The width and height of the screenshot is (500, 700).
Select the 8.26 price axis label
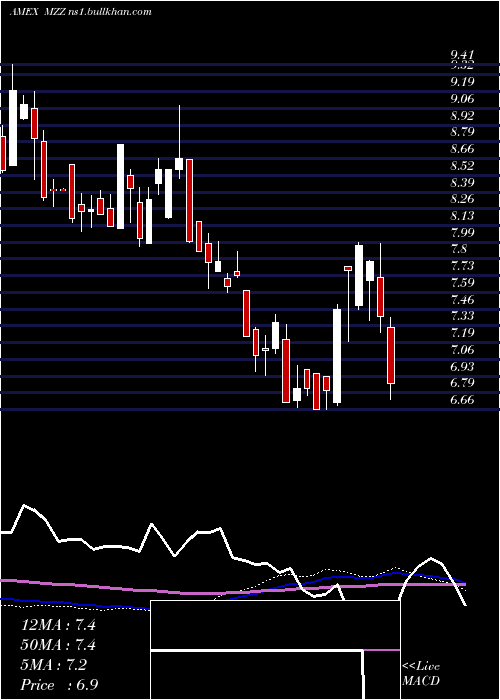[462, 199]
